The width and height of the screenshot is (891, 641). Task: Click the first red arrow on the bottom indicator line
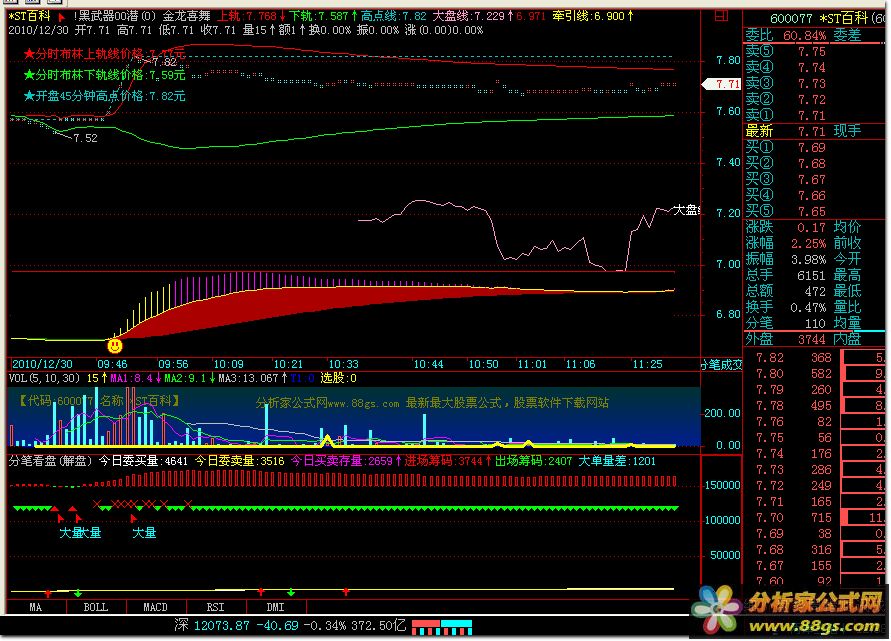(x=48, y=593)
